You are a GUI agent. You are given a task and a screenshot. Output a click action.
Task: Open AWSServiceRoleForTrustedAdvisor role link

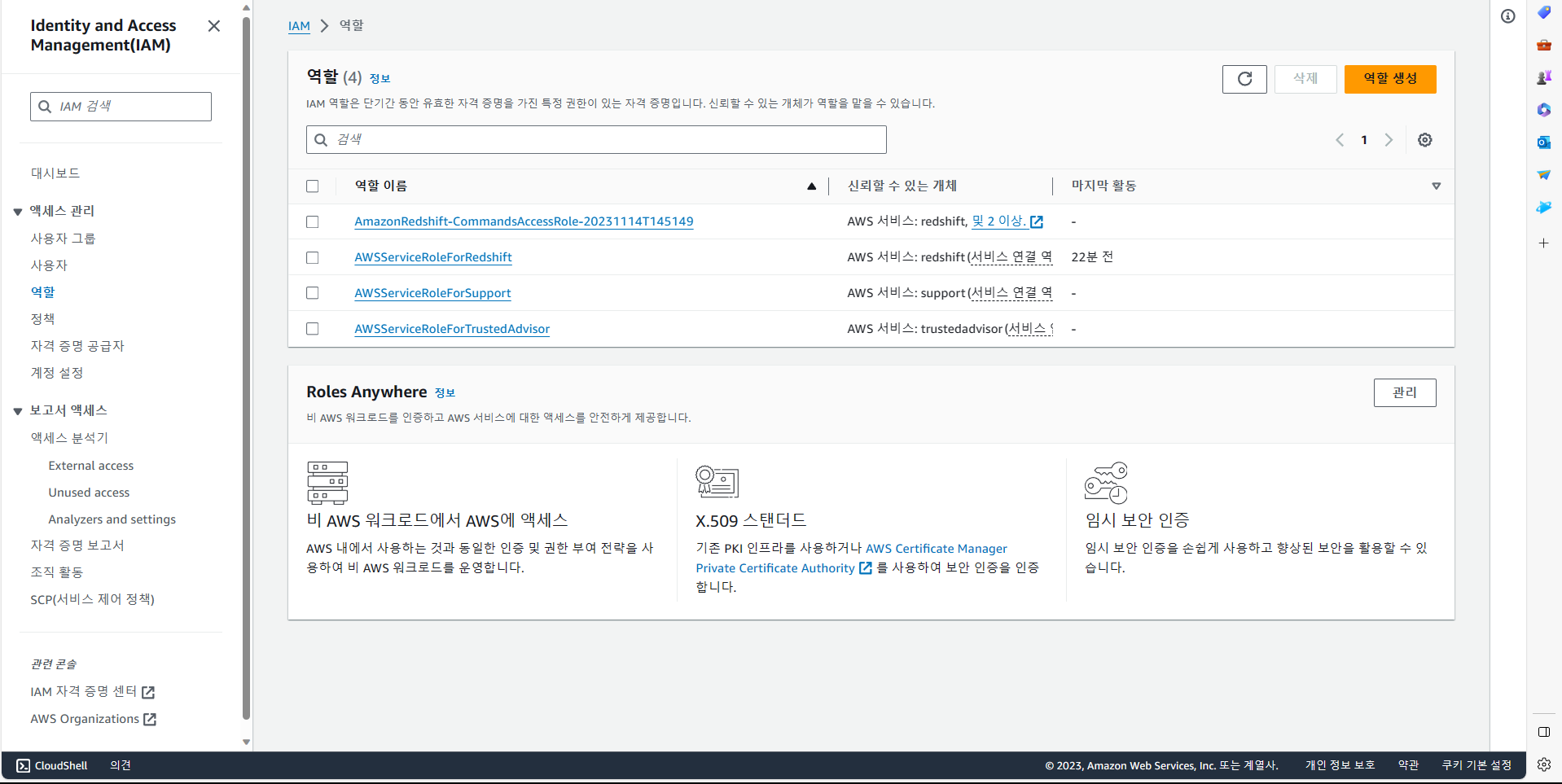[x=452, y=329]
